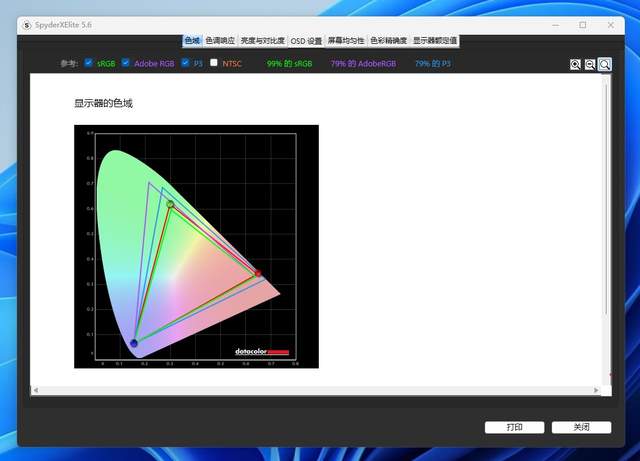Enable the NTSC reference checkbox
Image resolution: width=640 pixels, height=461 pixels.
pyautogui.click(x=214, y=62)
